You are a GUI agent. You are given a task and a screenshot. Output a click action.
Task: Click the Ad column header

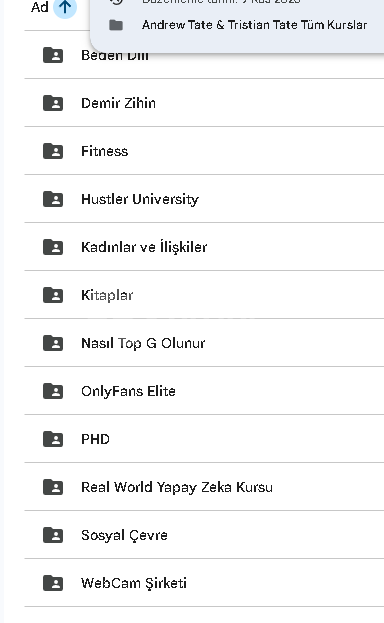40,7
